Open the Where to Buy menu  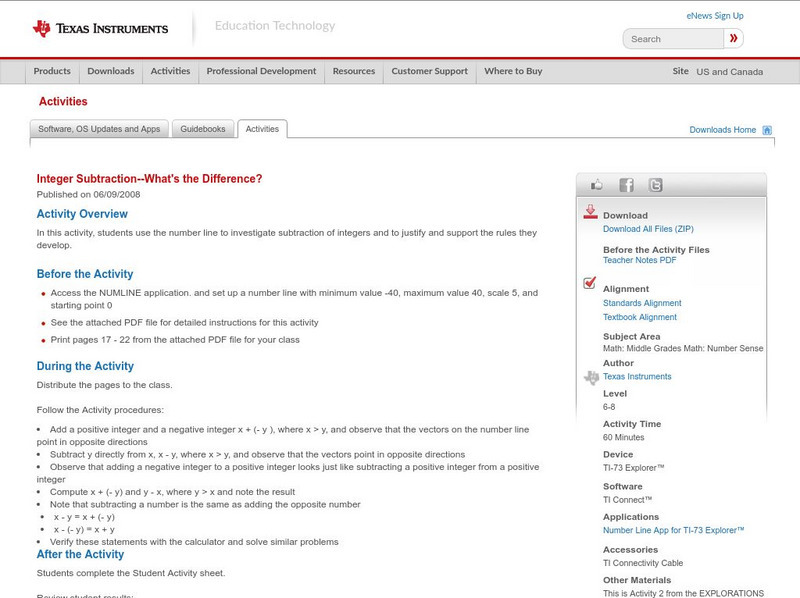tap(513, 71)
